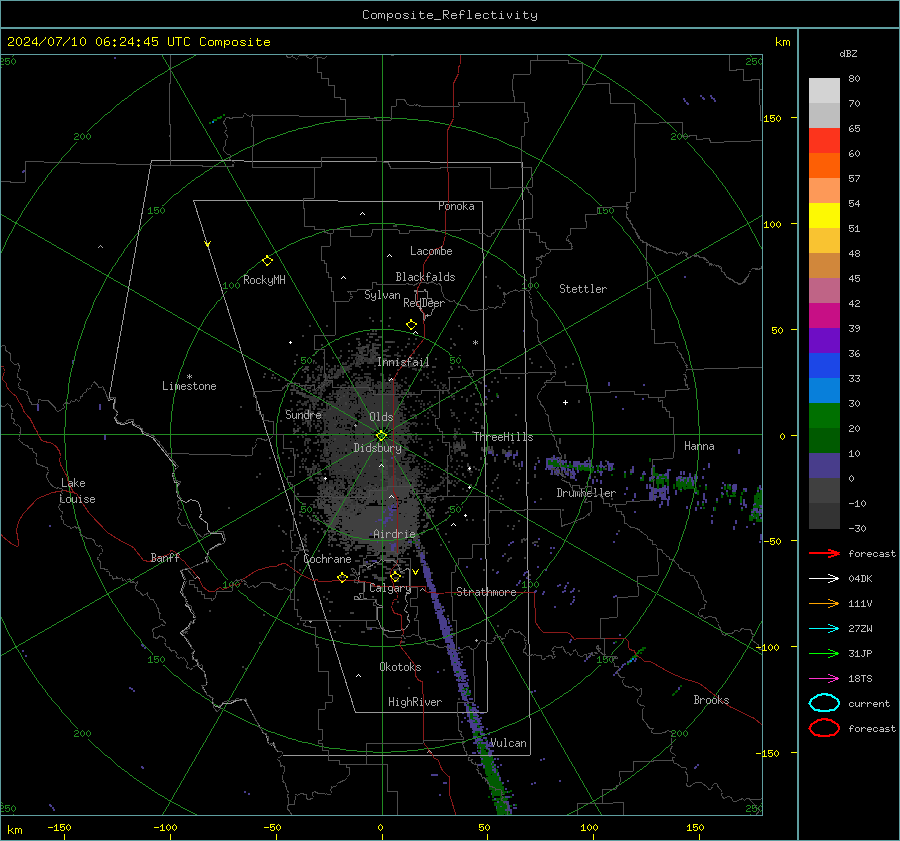Image resolution: width=900 pixels, height=841 pixels.
Task: Click the cyan current ellipse legend icon
Action: pos(824,703)
